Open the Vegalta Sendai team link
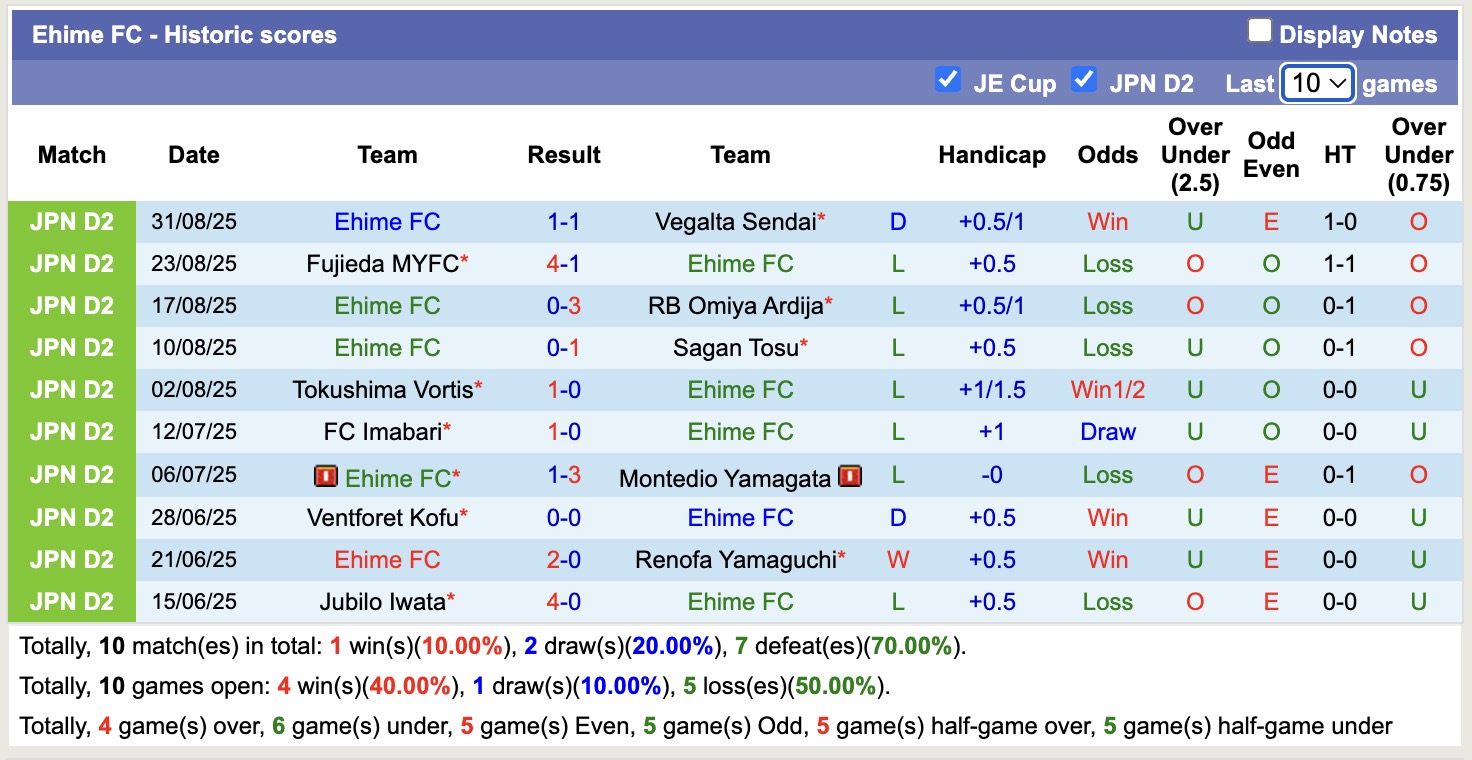Viewport: 1472px width, 760px height. (x=736, y=222)
